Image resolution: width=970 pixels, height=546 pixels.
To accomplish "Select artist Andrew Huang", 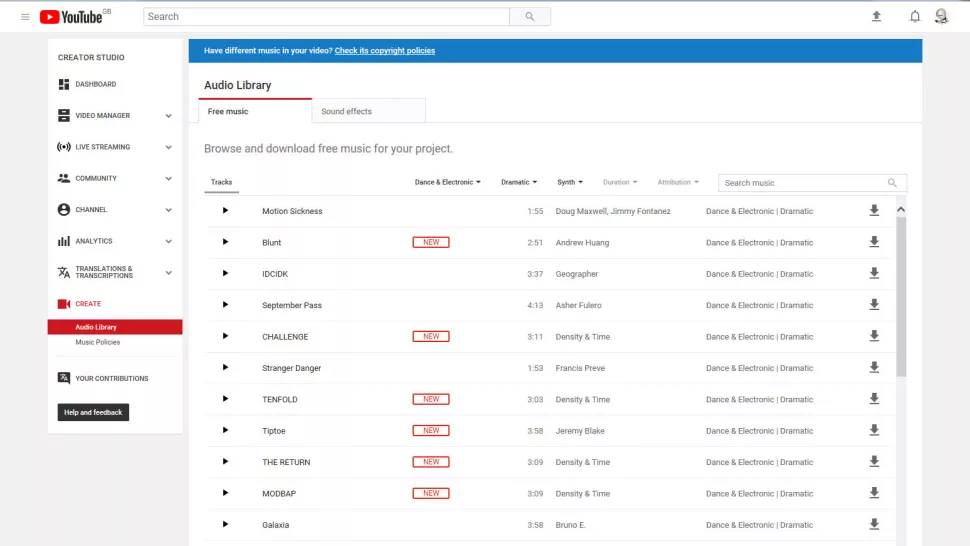I will point(582,242).
